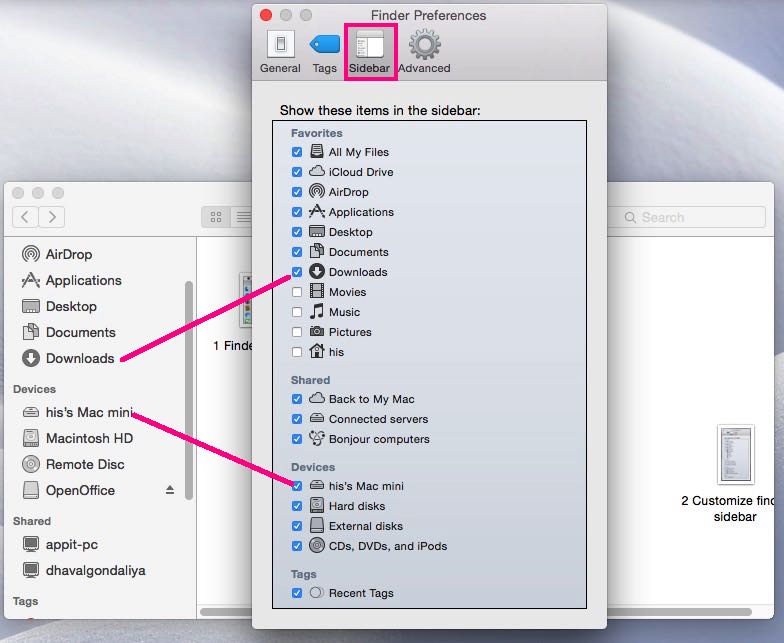Viewport: 784px width, 643px height.
Task: Click the Finder back navigation button
Action: click(25, 217)
